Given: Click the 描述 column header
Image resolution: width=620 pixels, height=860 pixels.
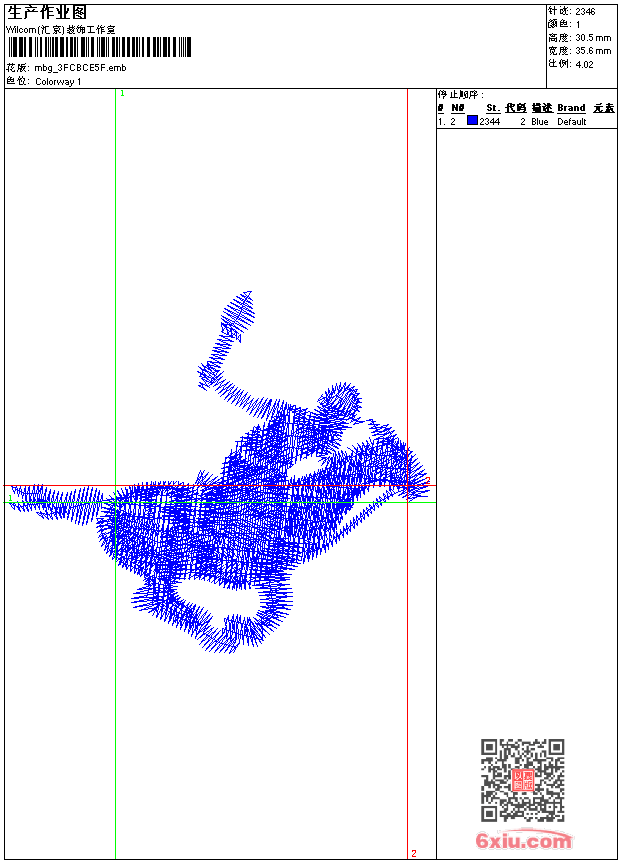Looking at the screenshot, I should pos(542,108).
